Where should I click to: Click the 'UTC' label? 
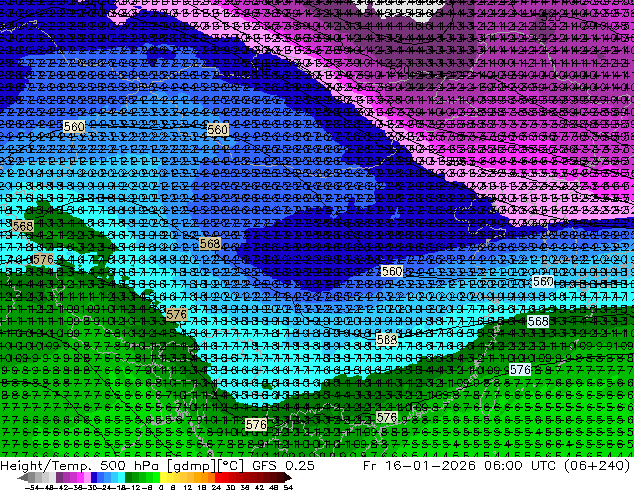click(543, 466)
